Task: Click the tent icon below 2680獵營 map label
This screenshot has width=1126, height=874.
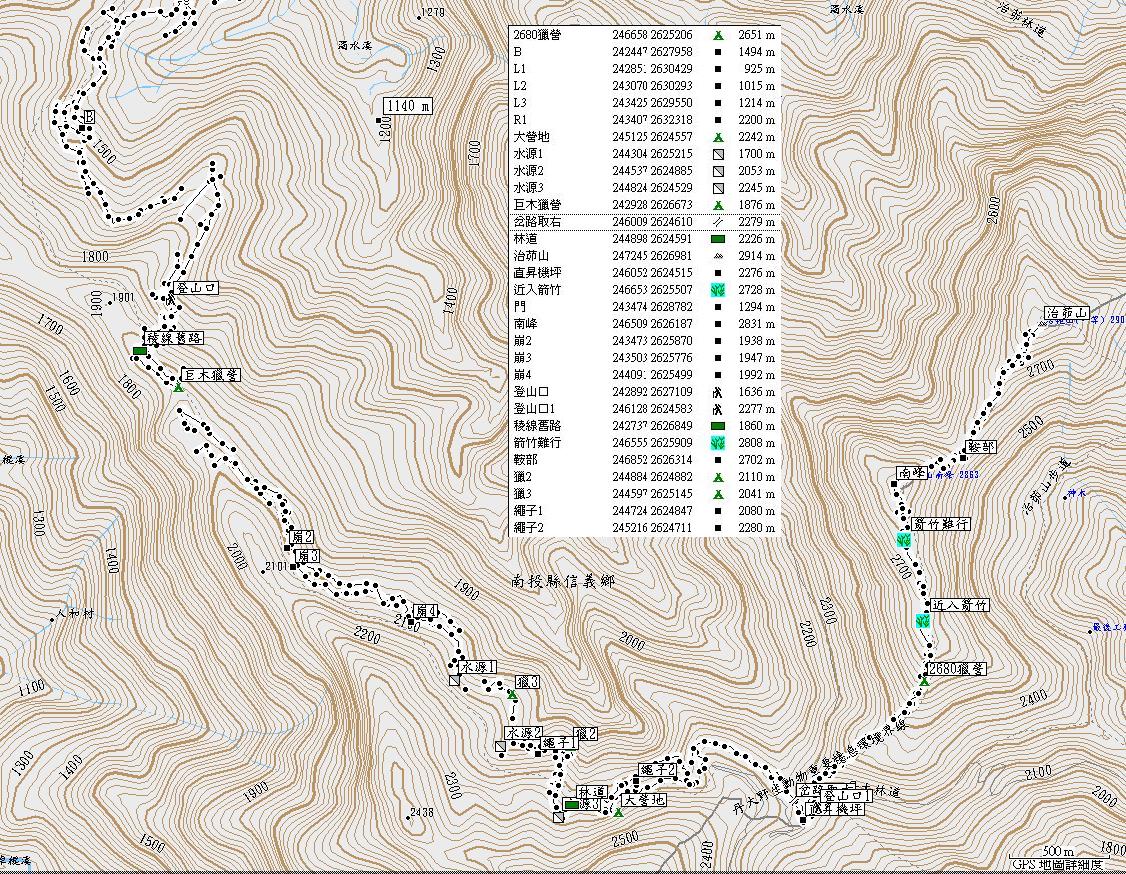Action: tap(925, 681)
